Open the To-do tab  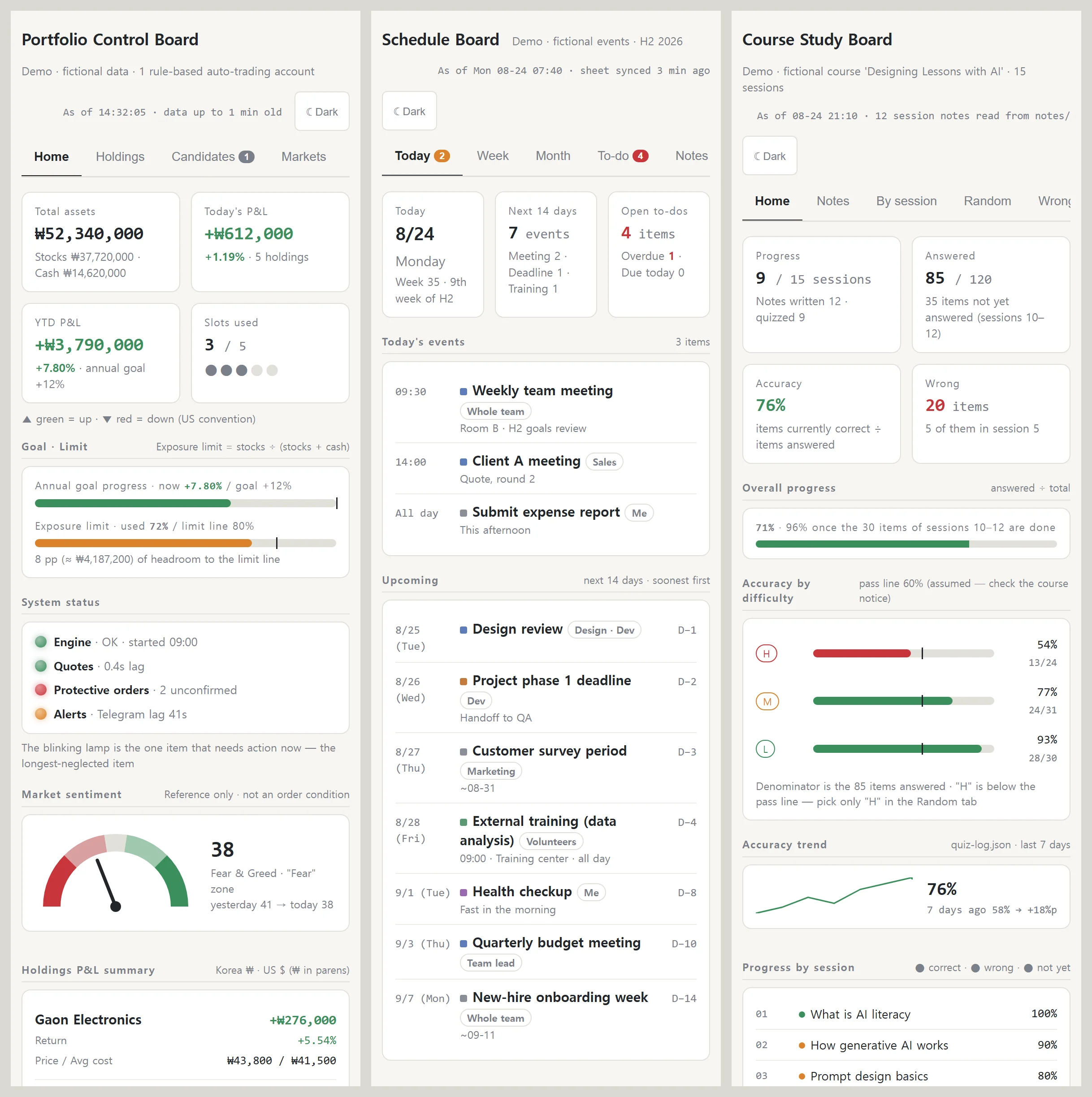coord(622,155)
